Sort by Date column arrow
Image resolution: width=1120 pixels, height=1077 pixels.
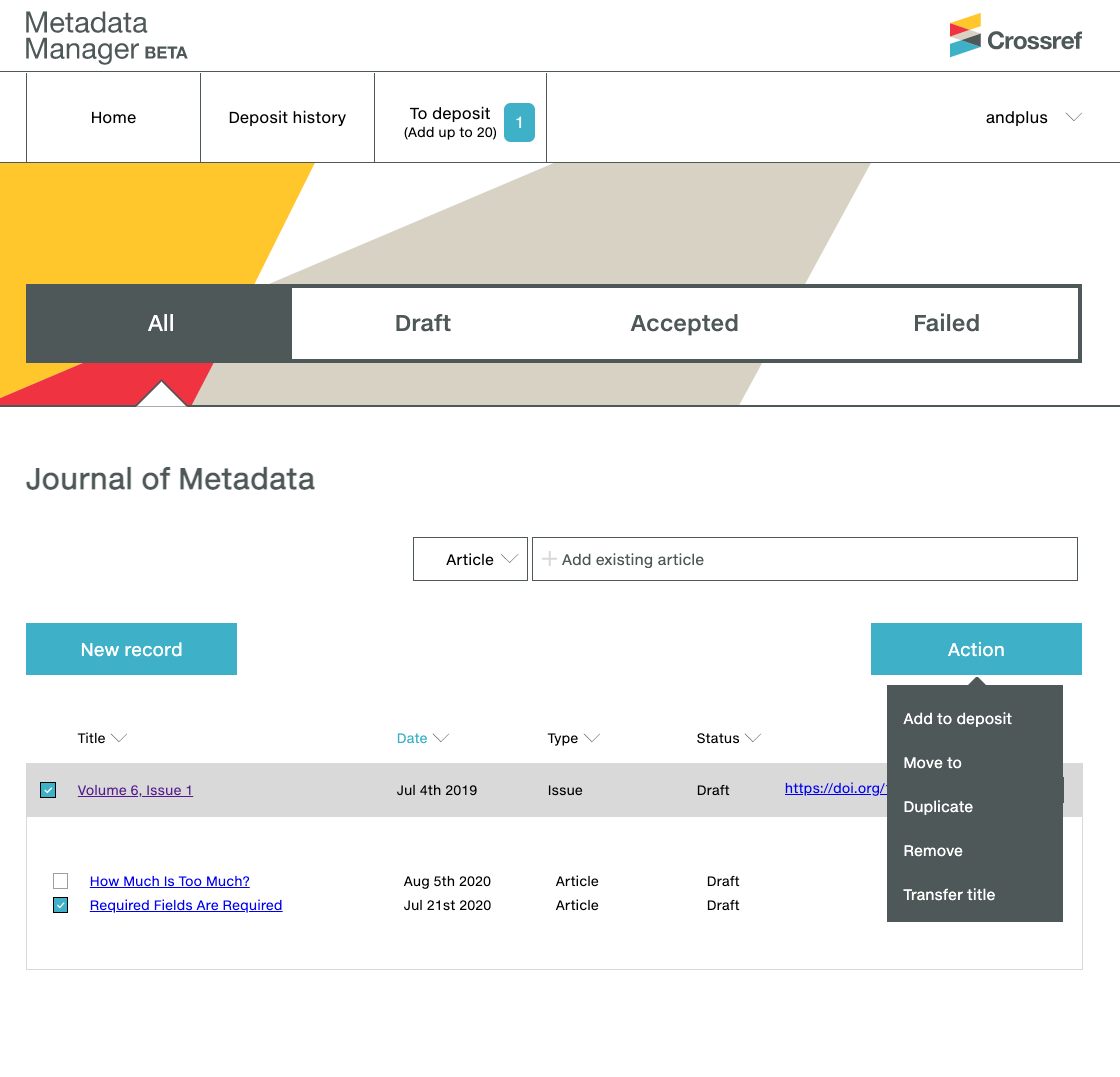pyautogui.click(x=440, y=739)
